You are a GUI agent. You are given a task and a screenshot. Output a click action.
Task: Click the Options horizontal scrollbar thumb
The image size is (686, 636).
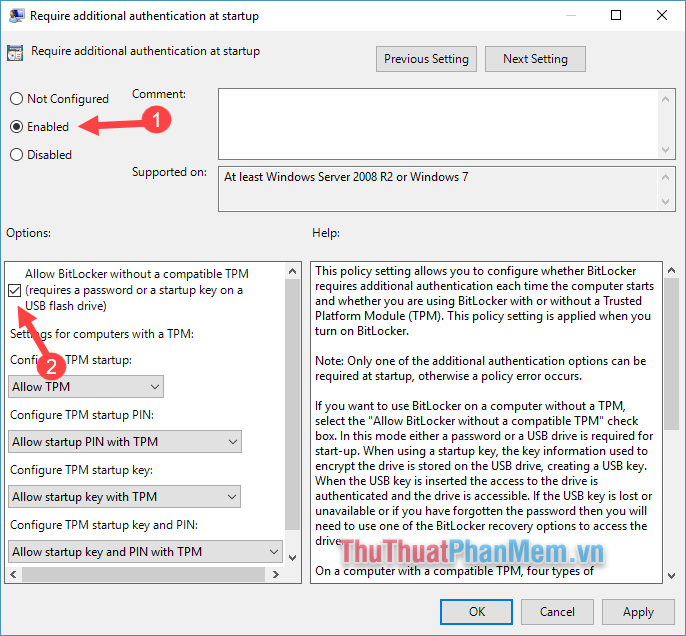144,574
